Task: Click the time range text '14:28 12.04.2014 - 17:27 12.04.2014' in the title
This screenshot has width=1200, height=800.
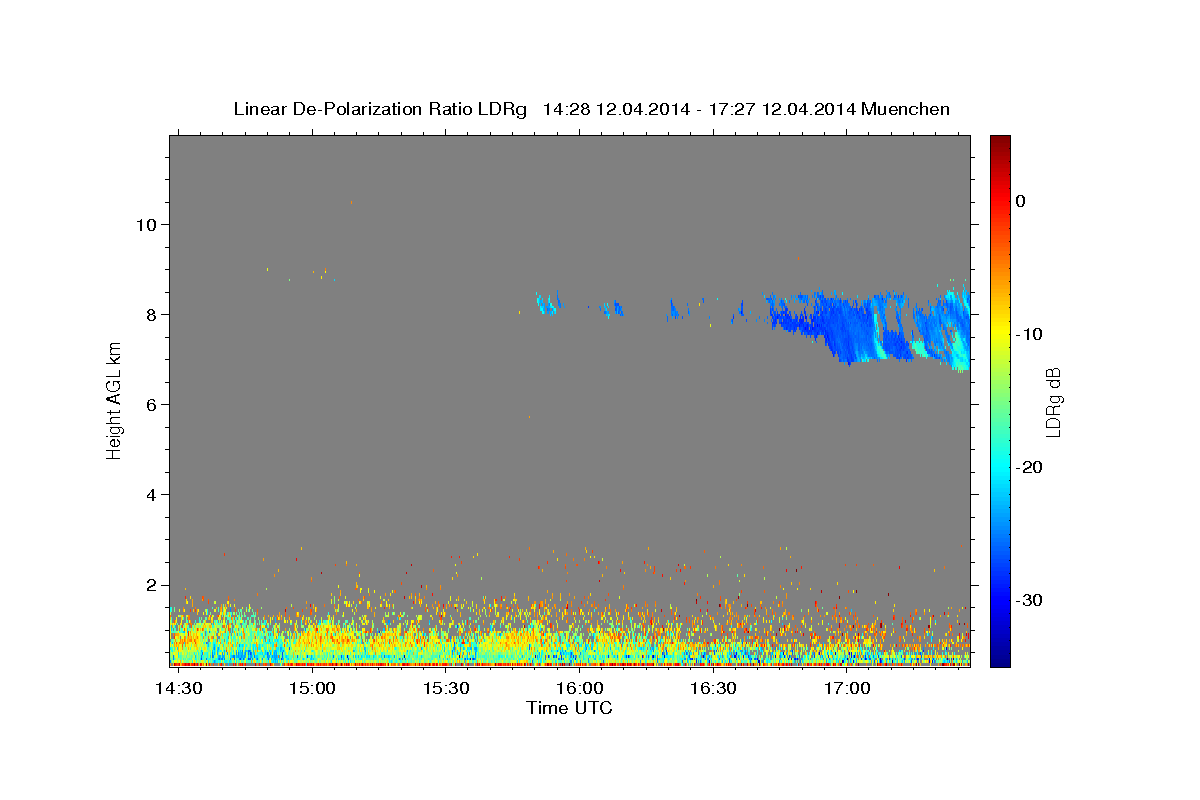Action: pyautogui.click(x=698, y=109)
